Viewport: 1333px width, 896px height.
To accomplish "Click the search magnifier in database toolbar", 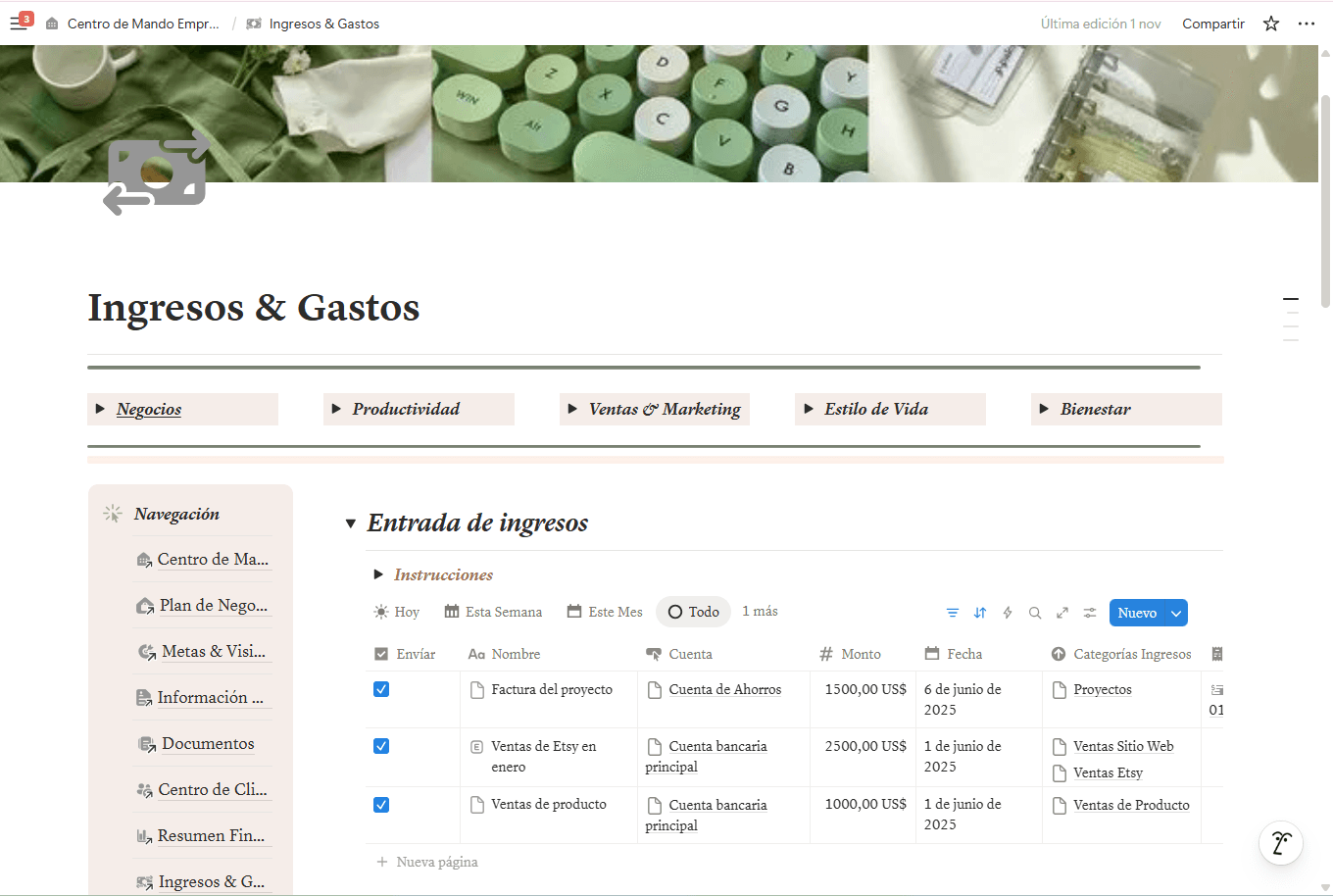I will click(x=1034, y=613).
